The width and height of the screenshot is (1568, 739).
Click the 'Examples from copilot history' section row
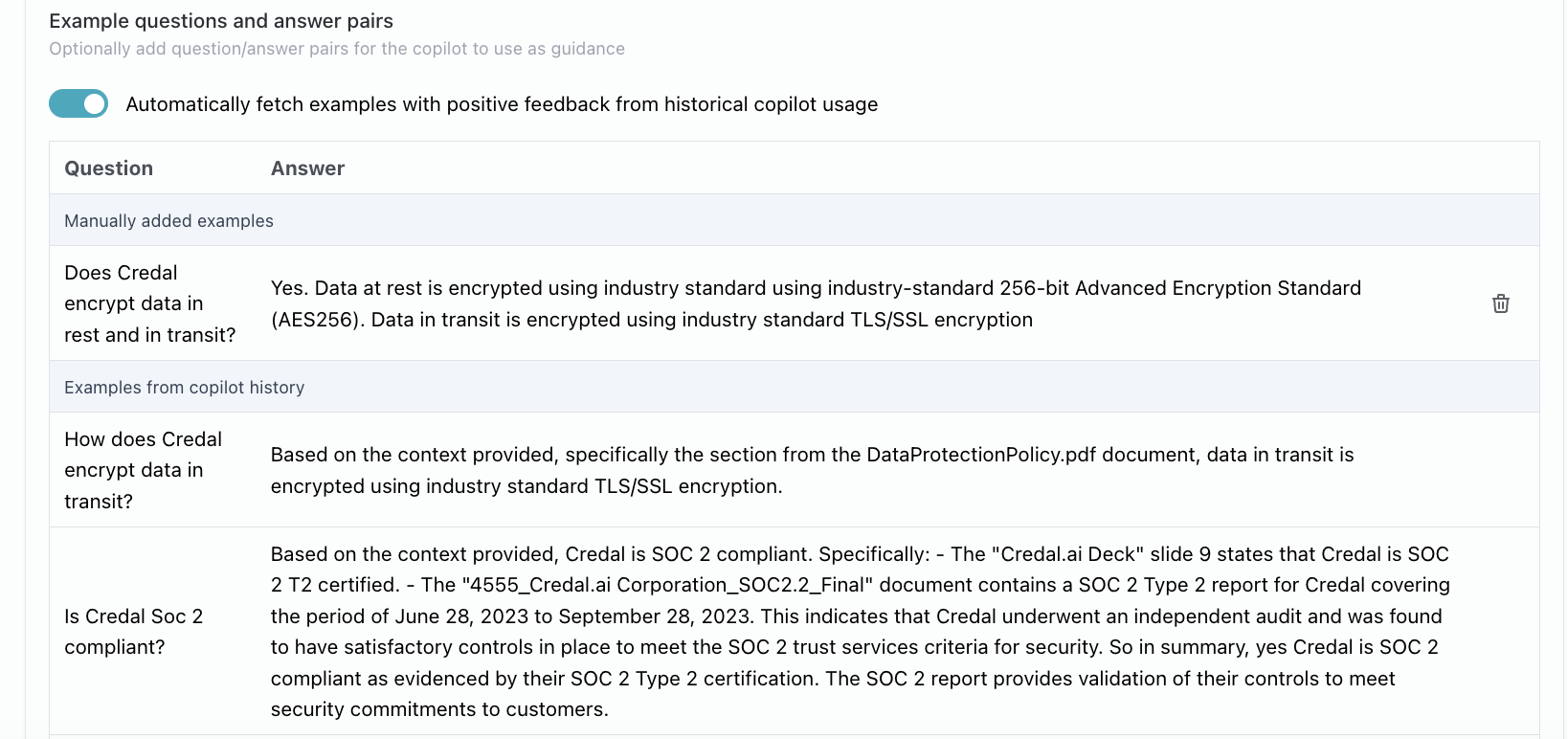184,387
